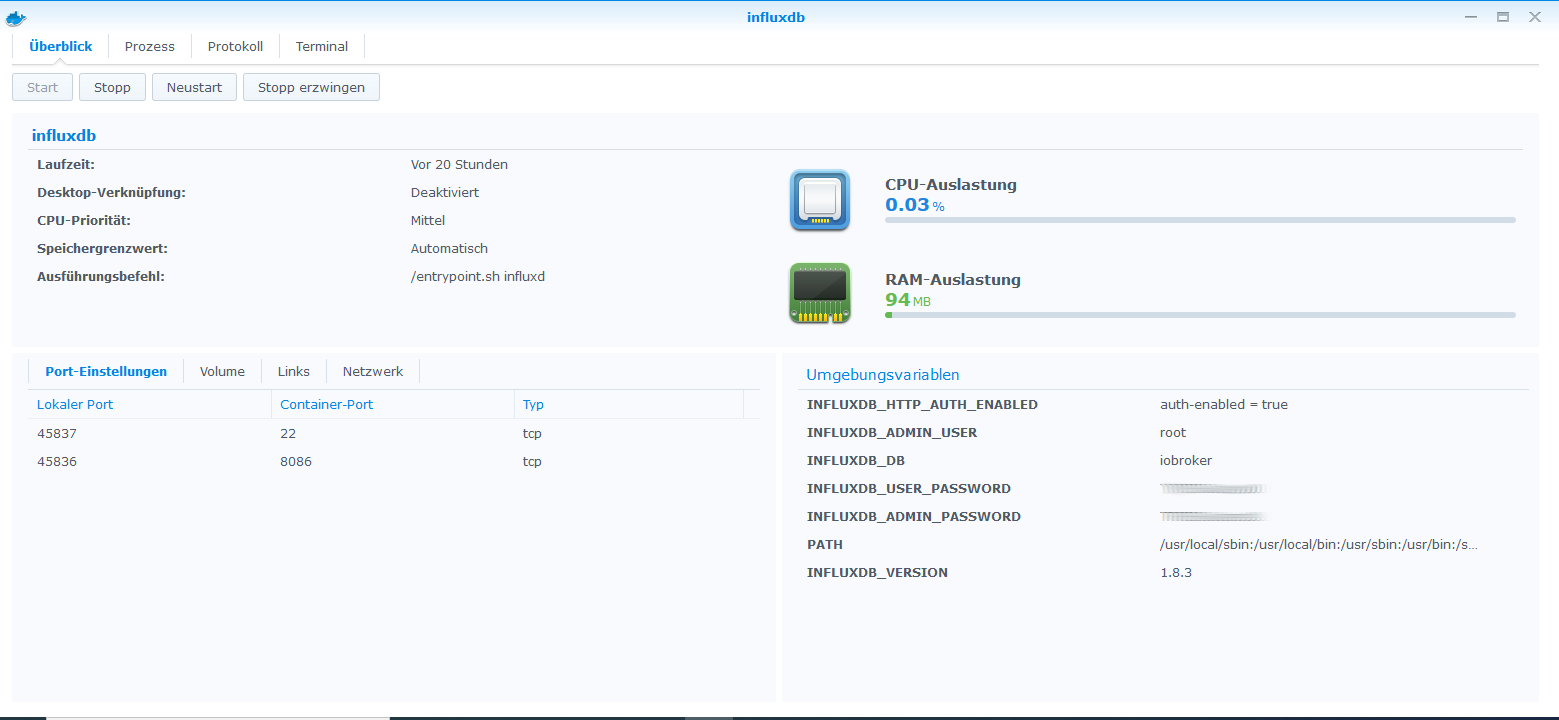
Task: Click the truncated PATH value
Action: point(1319,545)
